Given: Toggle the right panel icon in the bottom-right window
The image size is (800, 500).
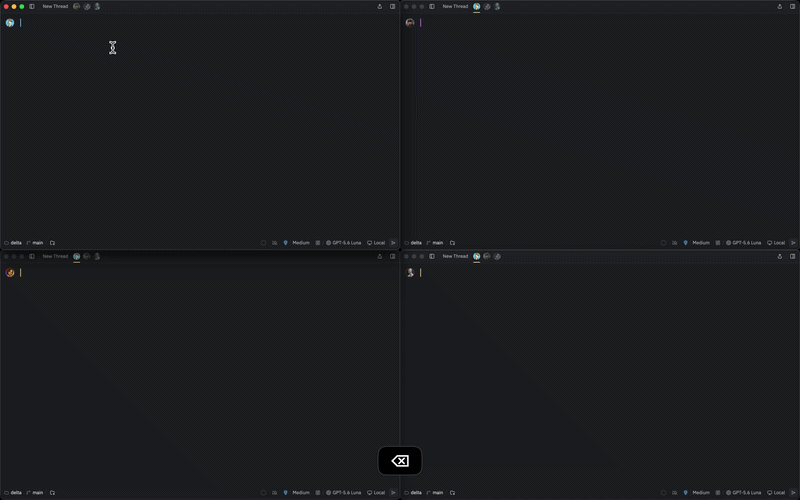Looking at the screenshot, I should pos(792,257).
